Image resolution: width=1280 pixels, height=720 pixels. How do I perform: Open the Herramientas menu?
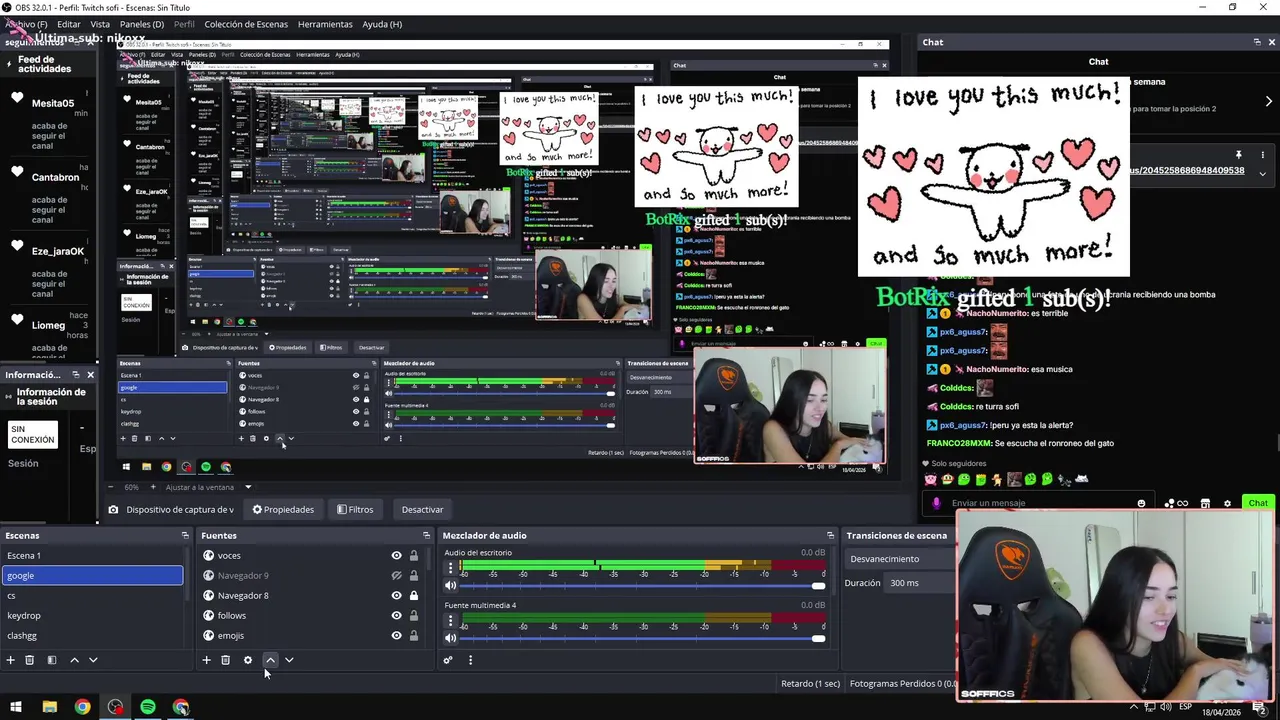click(x=325, y=24)
